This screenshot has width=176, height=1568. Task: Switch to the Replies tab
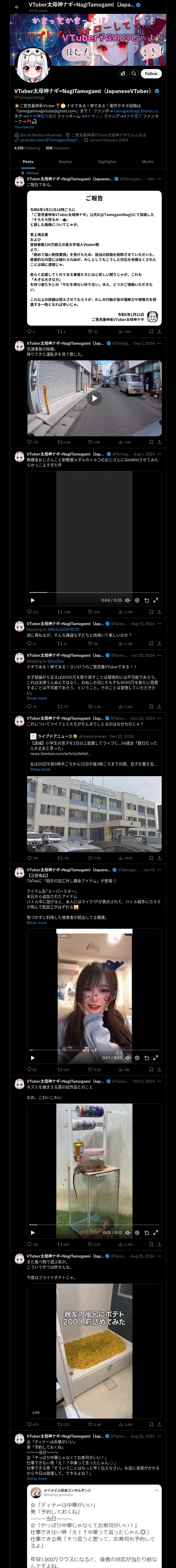(65, 162)
